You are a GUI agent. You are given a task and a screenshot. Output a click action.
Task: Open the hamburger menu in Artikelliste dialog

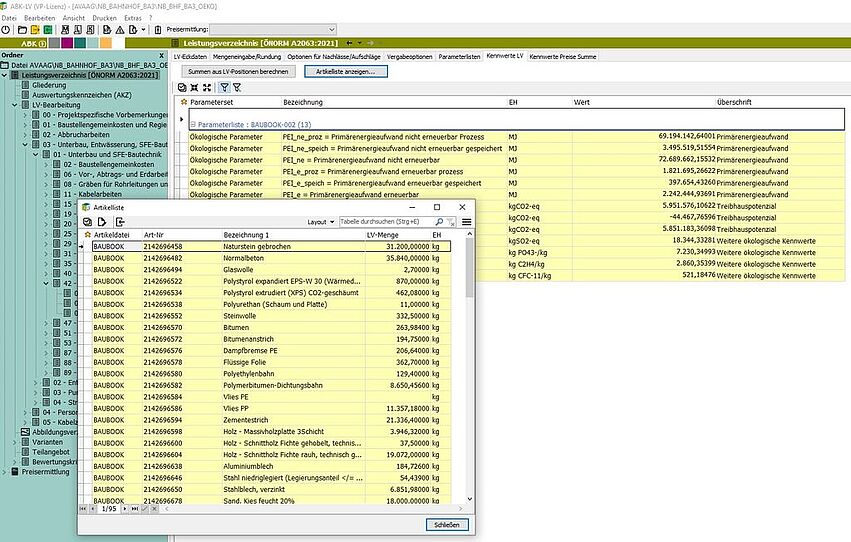(x=466, y=221)
